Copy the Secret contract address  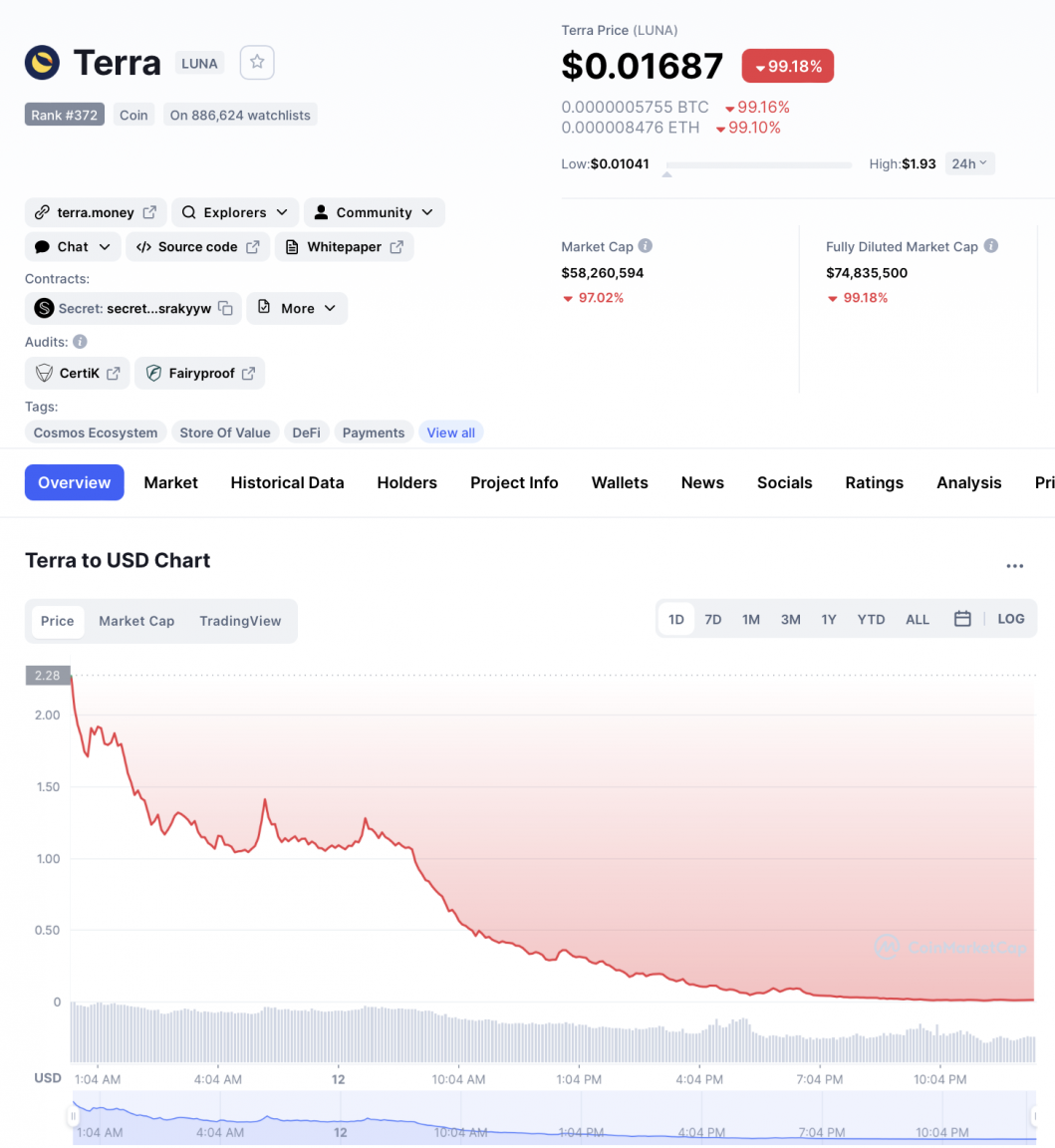tap(226, 308)
